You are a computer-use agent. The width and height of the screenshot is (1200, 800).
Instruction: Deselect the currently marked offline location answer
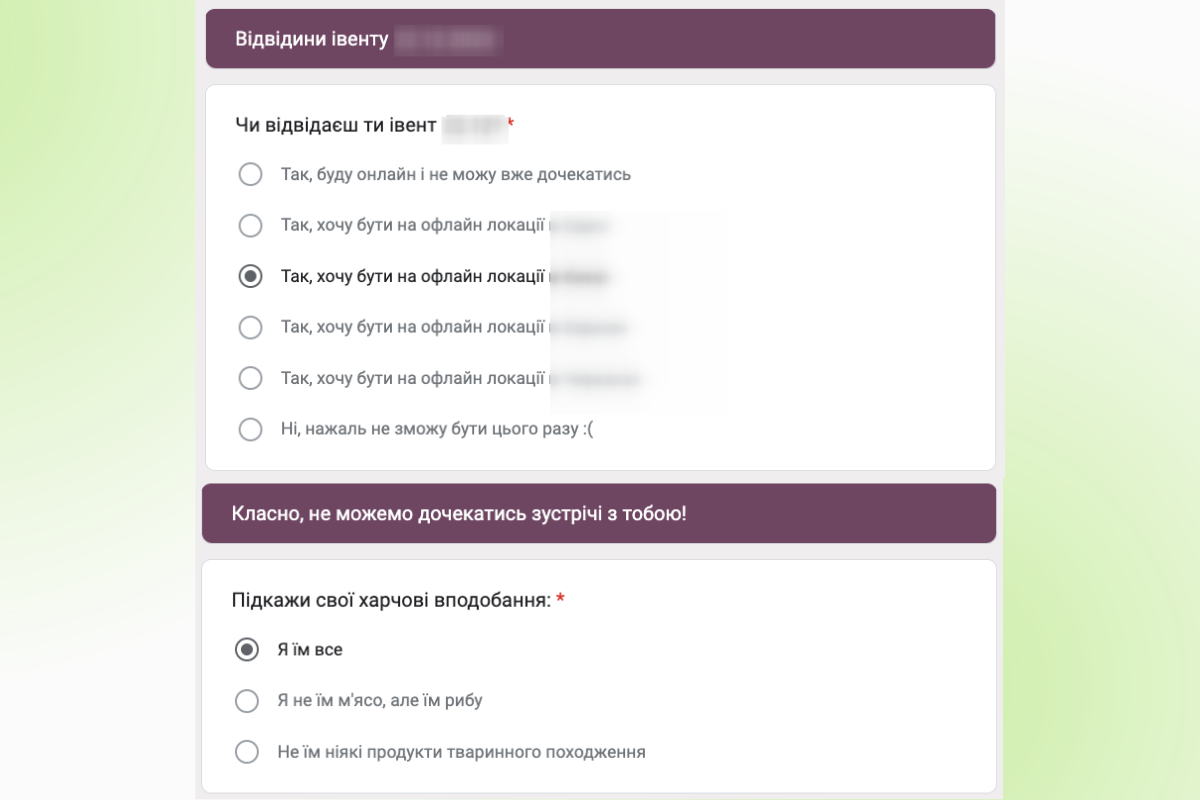[x=250, y=276]
